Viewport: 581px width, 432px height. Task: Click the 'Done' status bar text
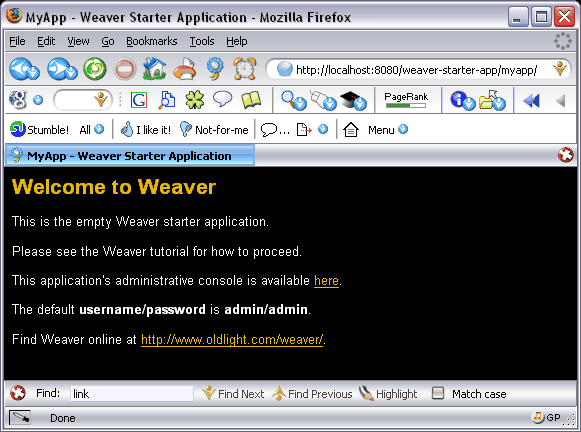tap(63, 418)
